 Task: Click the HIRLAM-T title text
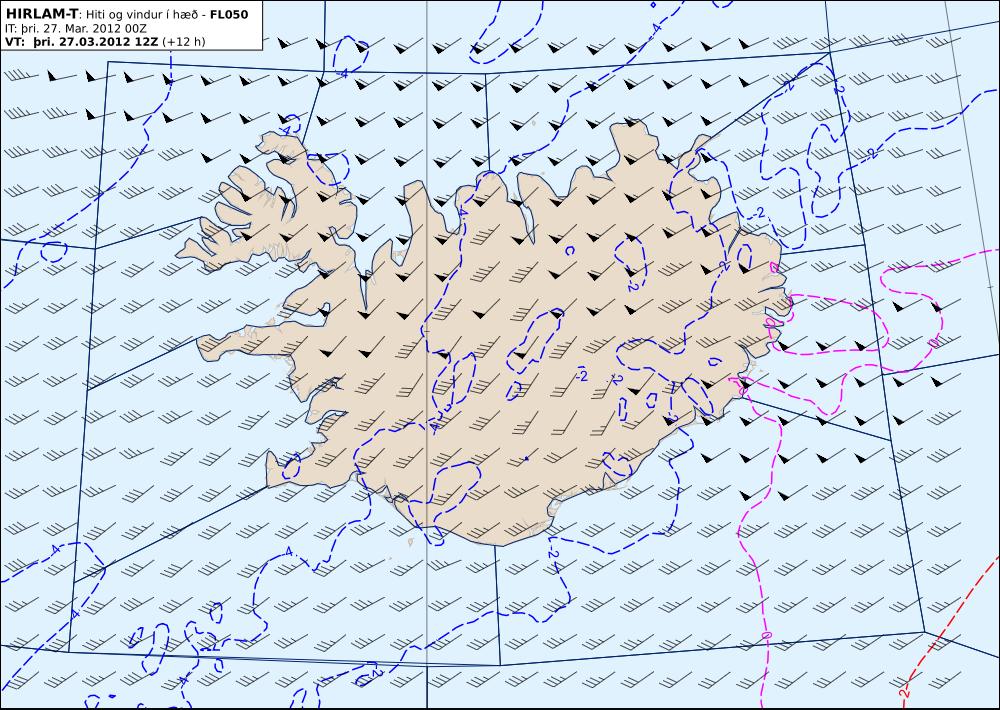pyautogui.click(x=41, y=13)
